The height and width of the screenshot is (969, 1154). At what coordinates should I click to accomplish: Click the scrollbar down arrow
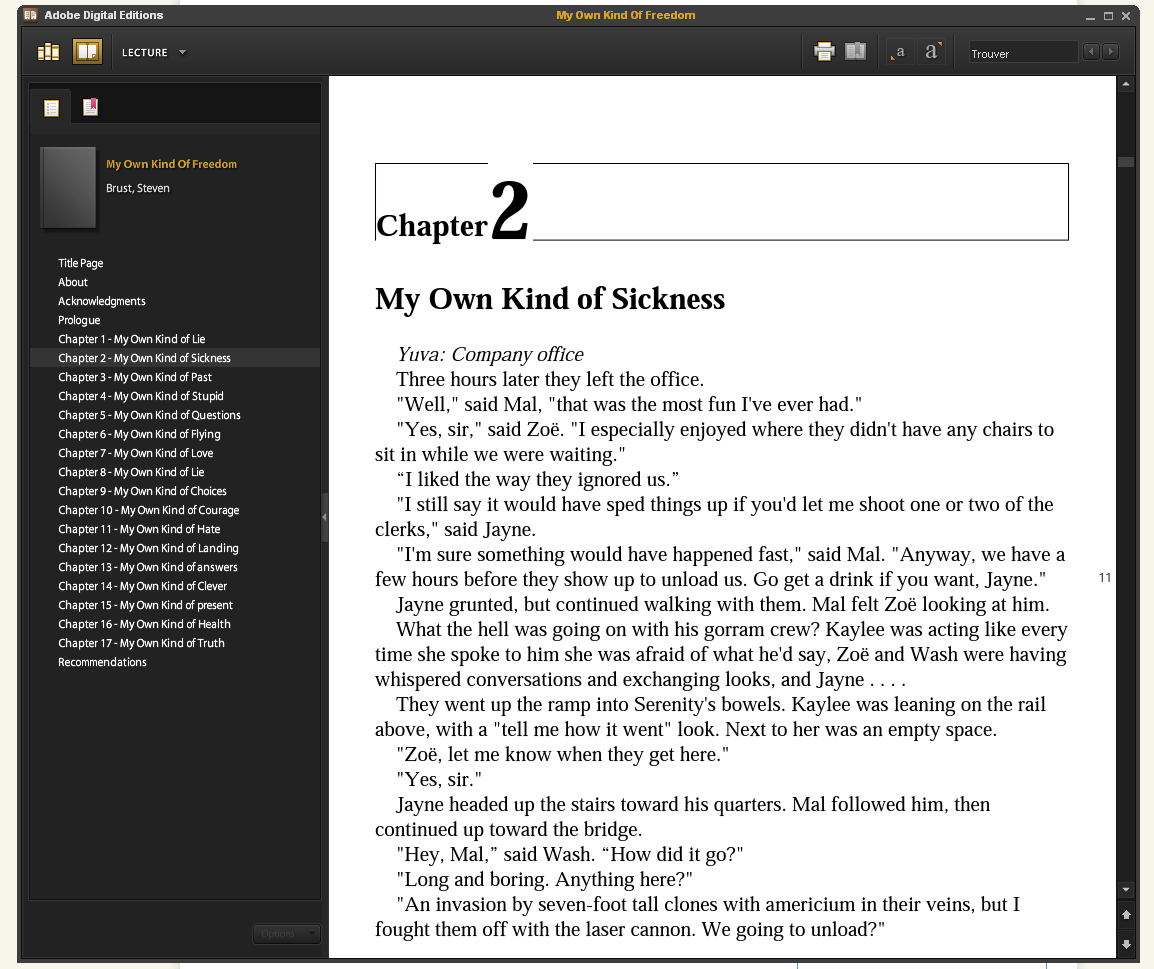coord(1126,890)
